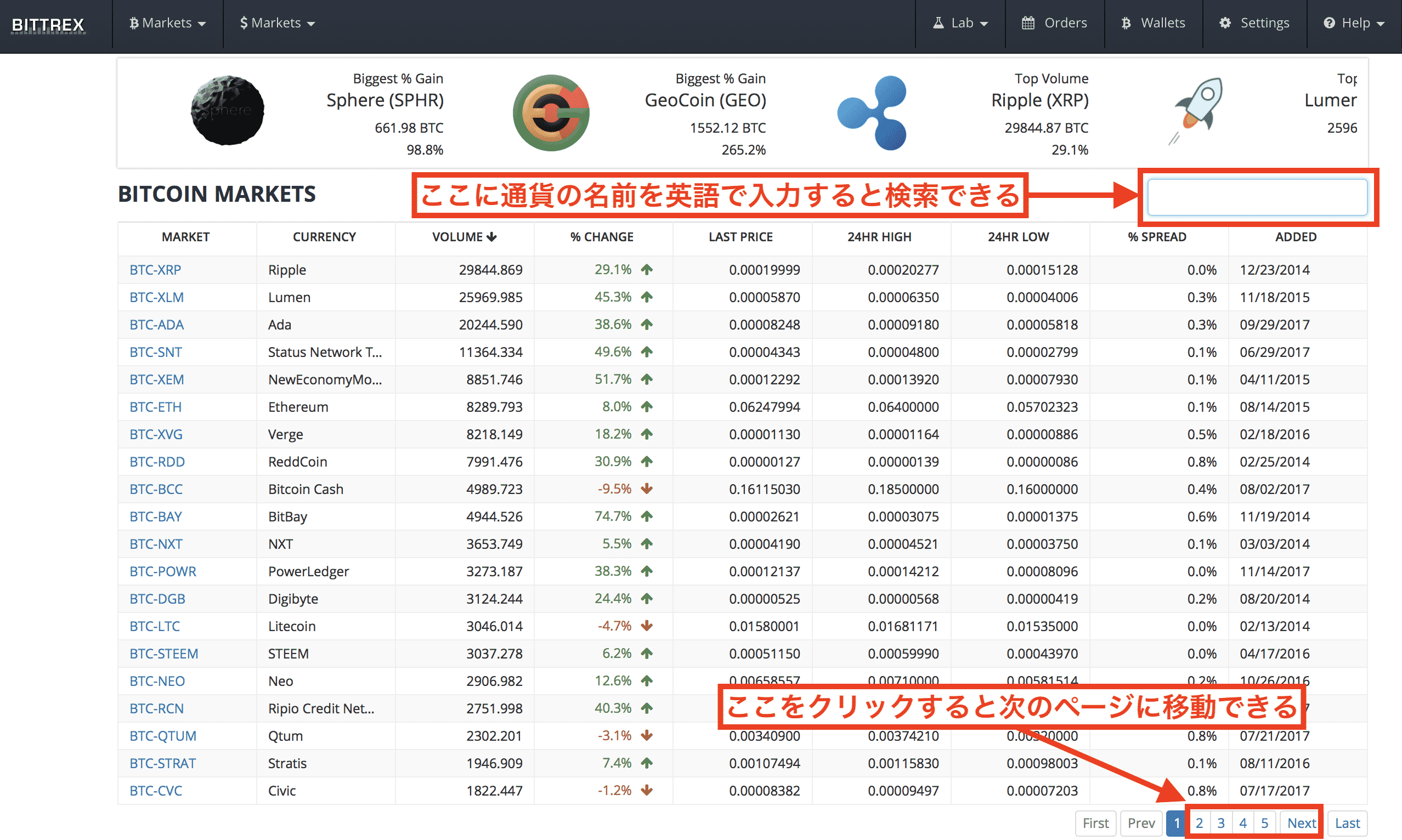Screen dimensions: 1402x840
Task: Open the BTC-BCC market link
Action: [156, 490]
